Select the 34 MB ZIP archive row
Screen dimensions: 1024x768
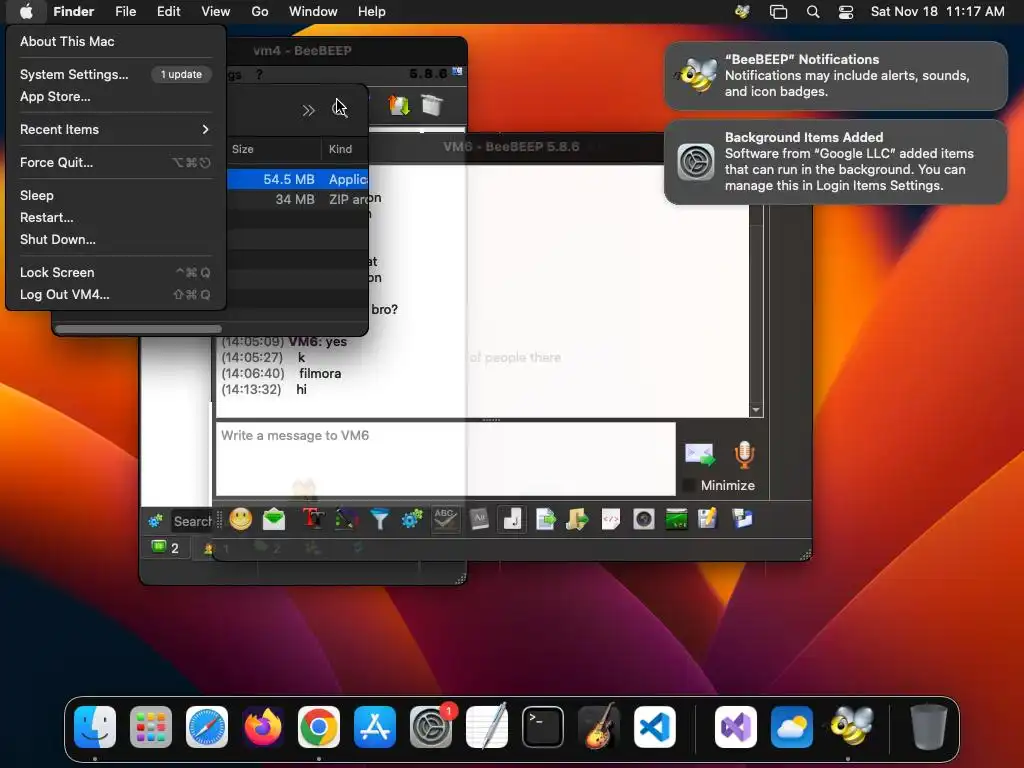click(x=298, y=199)
